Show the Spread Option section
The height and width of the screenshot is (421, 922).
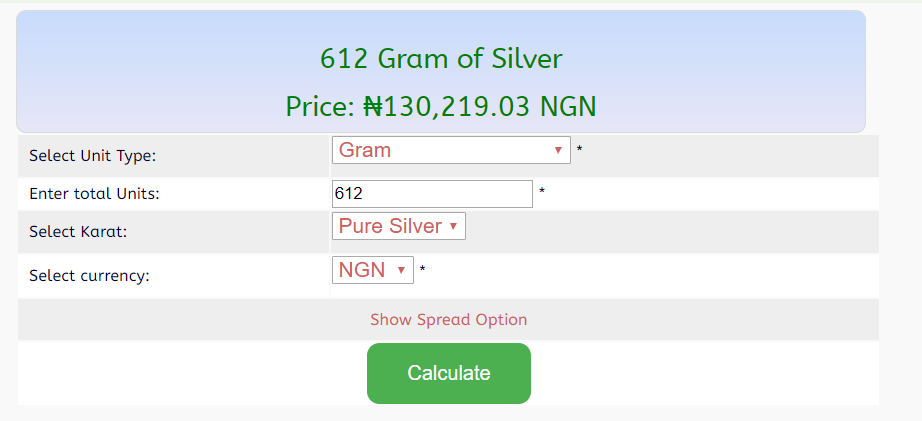coord(448,320)
